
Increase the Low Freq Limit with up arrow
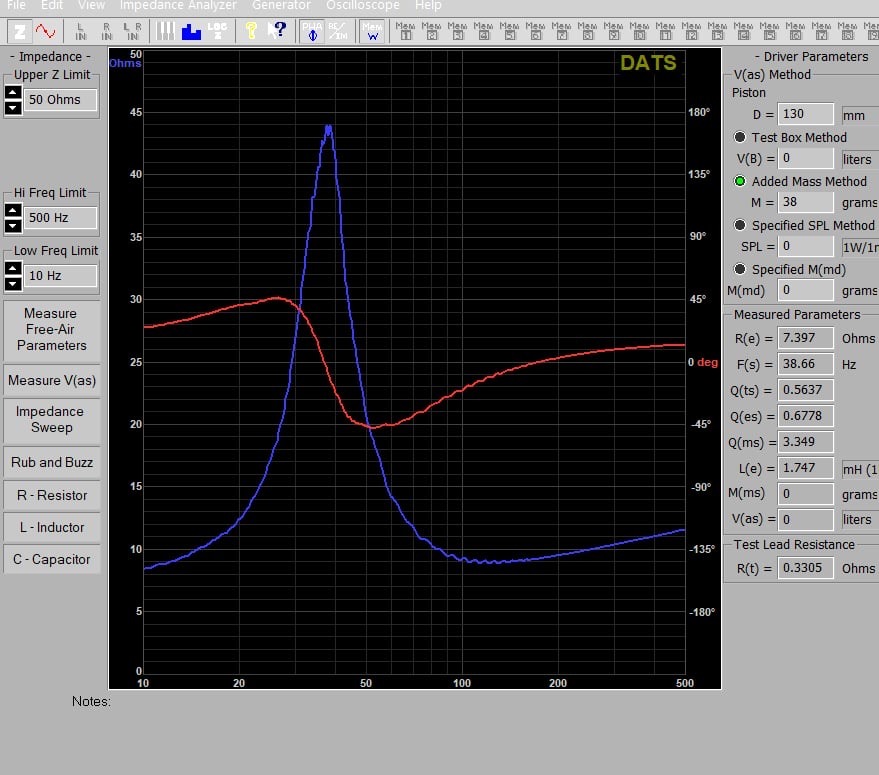[x=13, y=269]
